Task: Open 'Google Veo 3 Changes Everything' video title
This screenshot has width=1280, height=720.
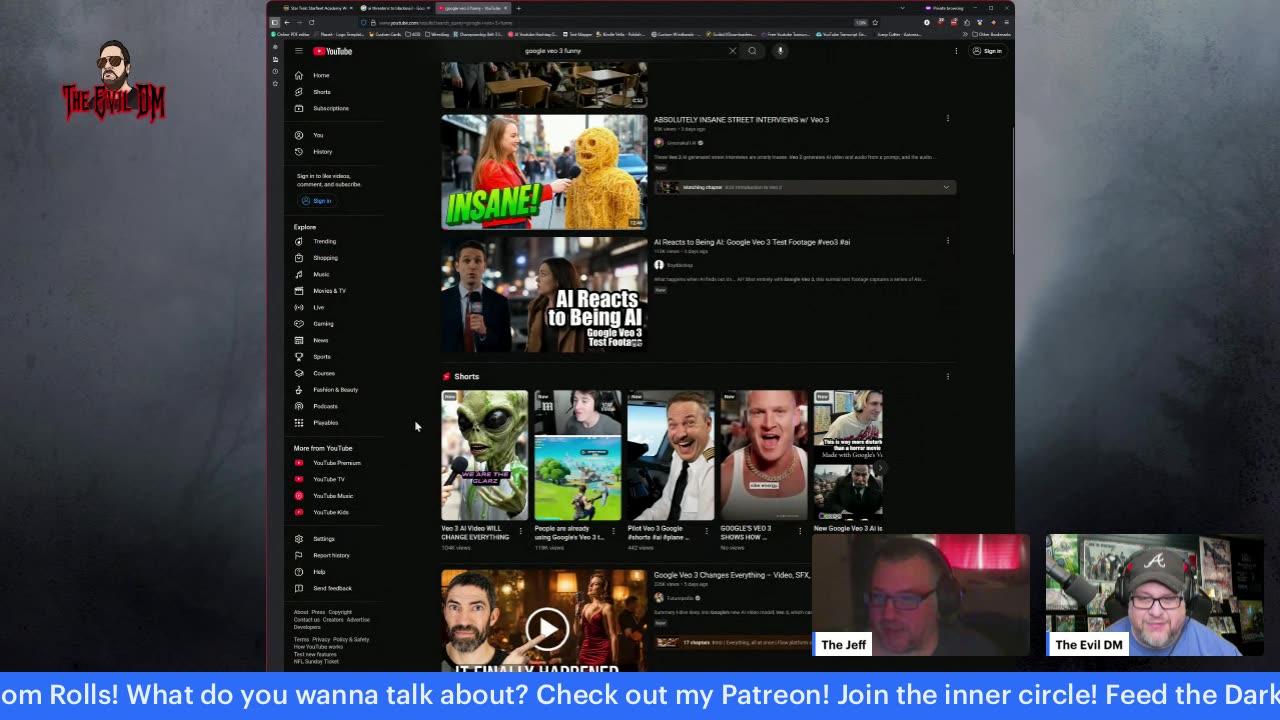Action: point(732,575)
